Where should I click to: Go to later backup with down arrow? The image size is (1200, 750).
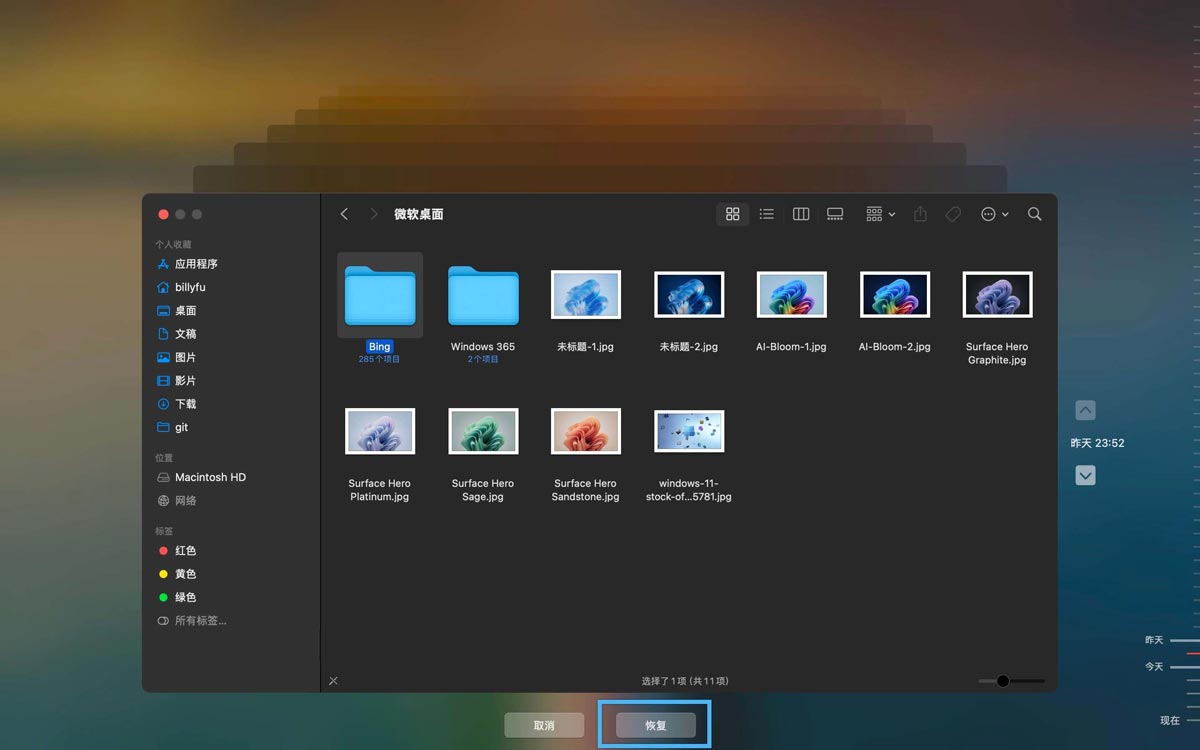pyautogui.click(x=1085, y=476)
